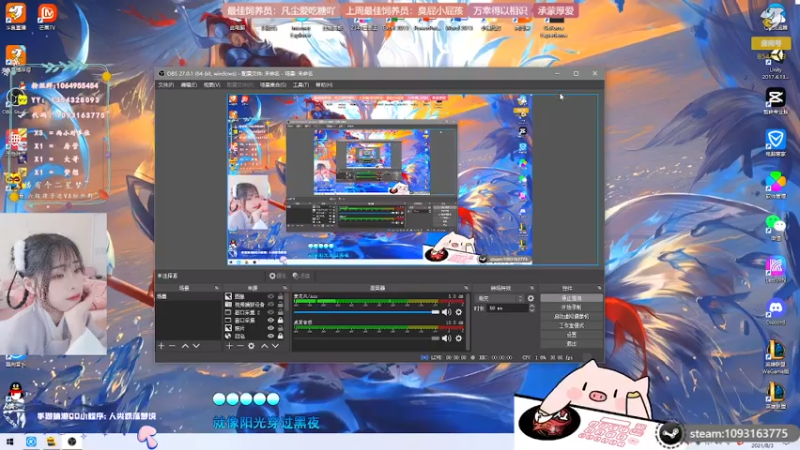Open WeChat desktop icon
The height and width of the screenshot is (450, 800).
point(776,227)
